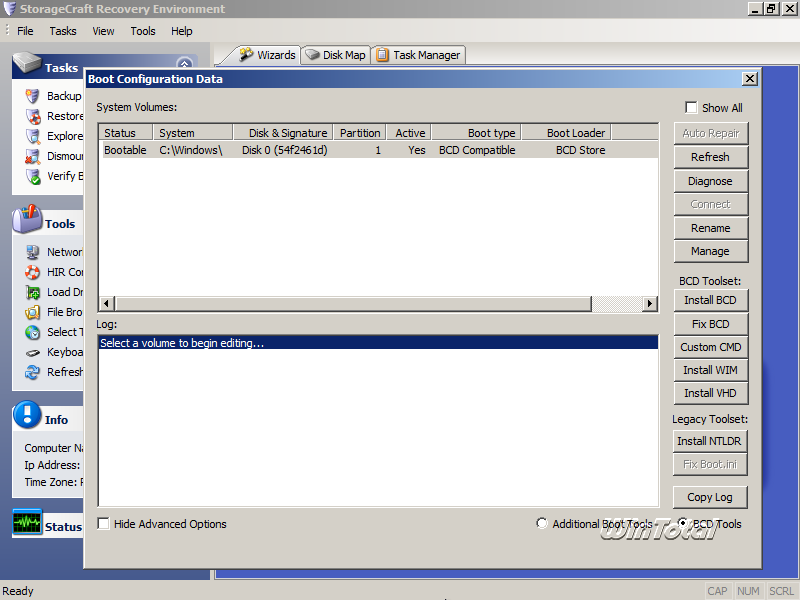Screen dimensions: 800x600
Task: Click the Explore backup image icon
Action: (x=33, y=136)
